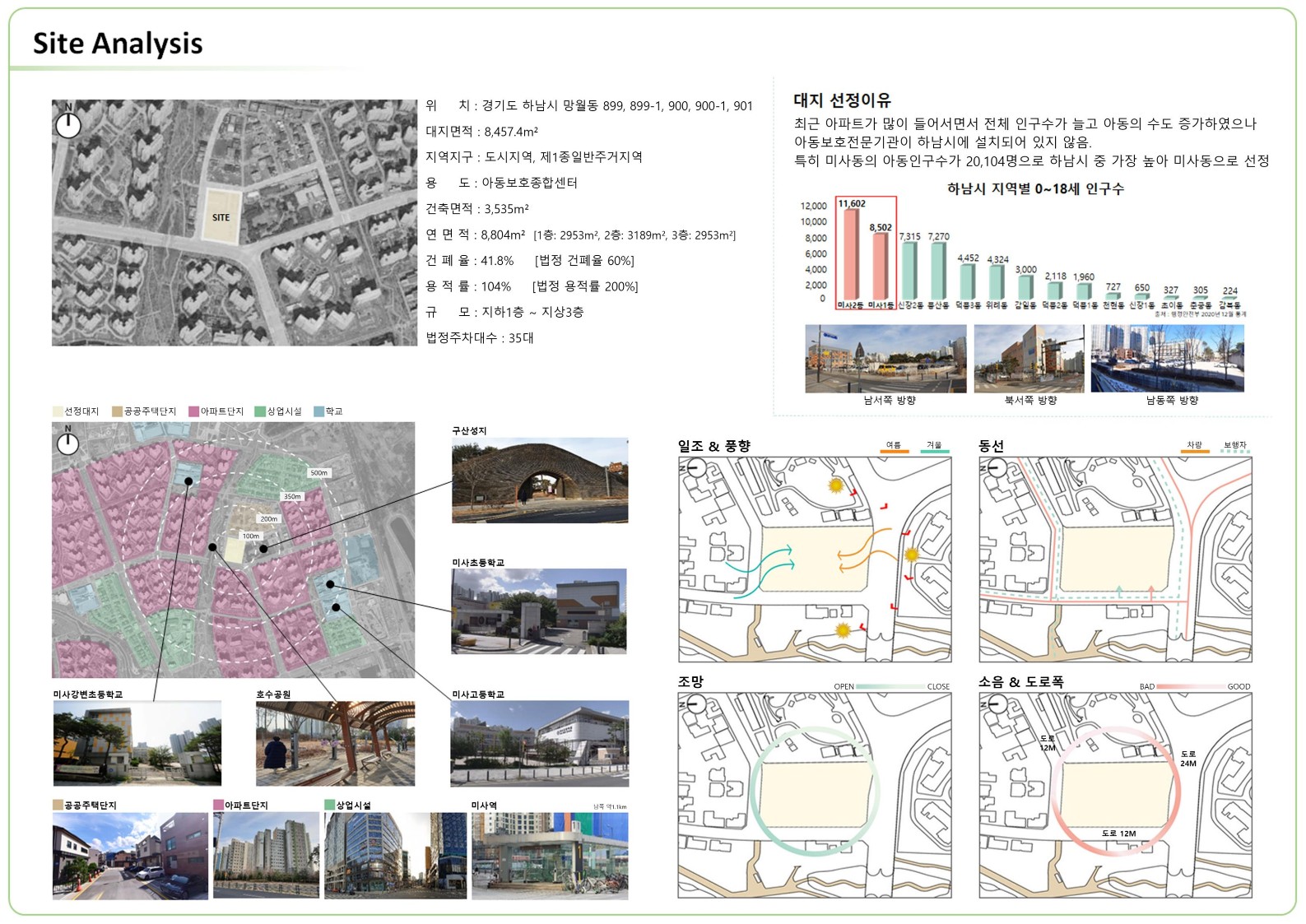Open the 공공주택단지 street photo
Screen dimensions: 1306x924
[130, 856]
